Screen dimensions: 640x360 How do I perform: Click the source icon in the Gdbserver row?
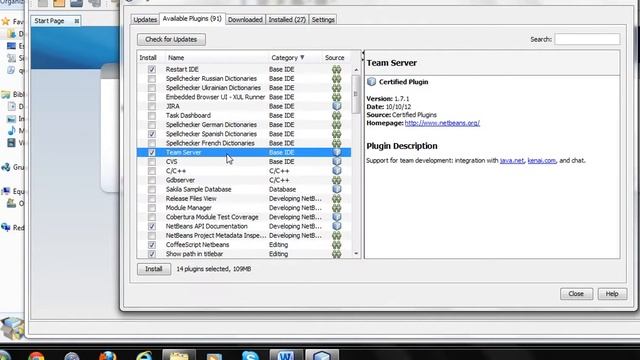336,180
